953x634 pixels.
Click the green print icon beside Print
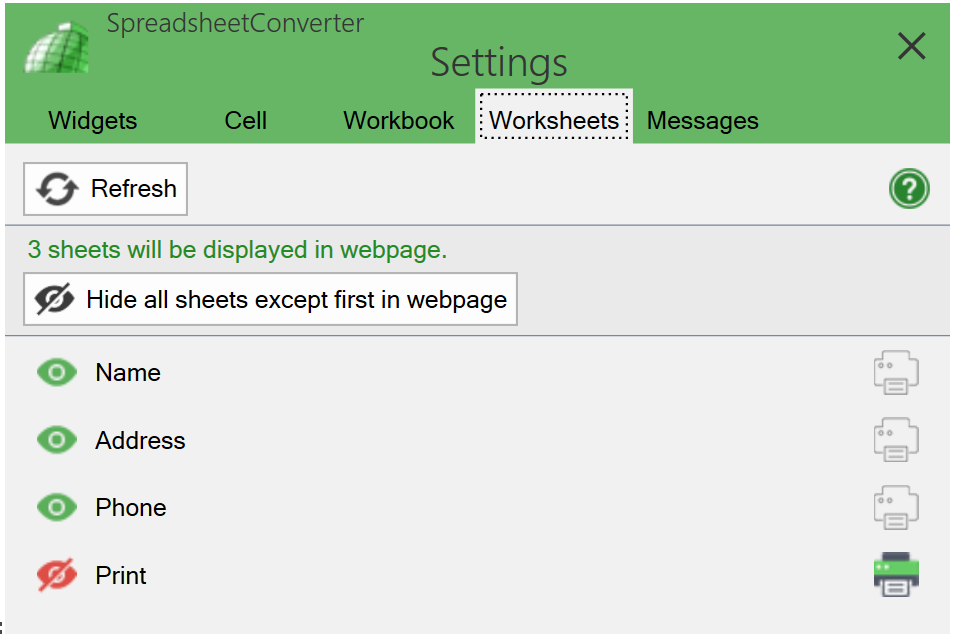point(895,575)
